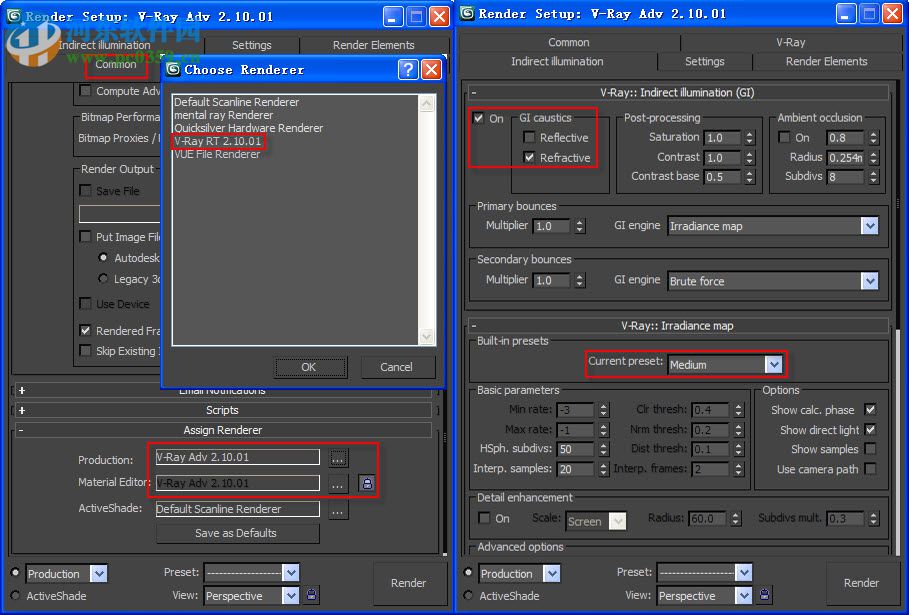Select Default Scanline Renderer in list
This screenshot has height=615, width=909.
pyautogui.click(x=237, y=102)
